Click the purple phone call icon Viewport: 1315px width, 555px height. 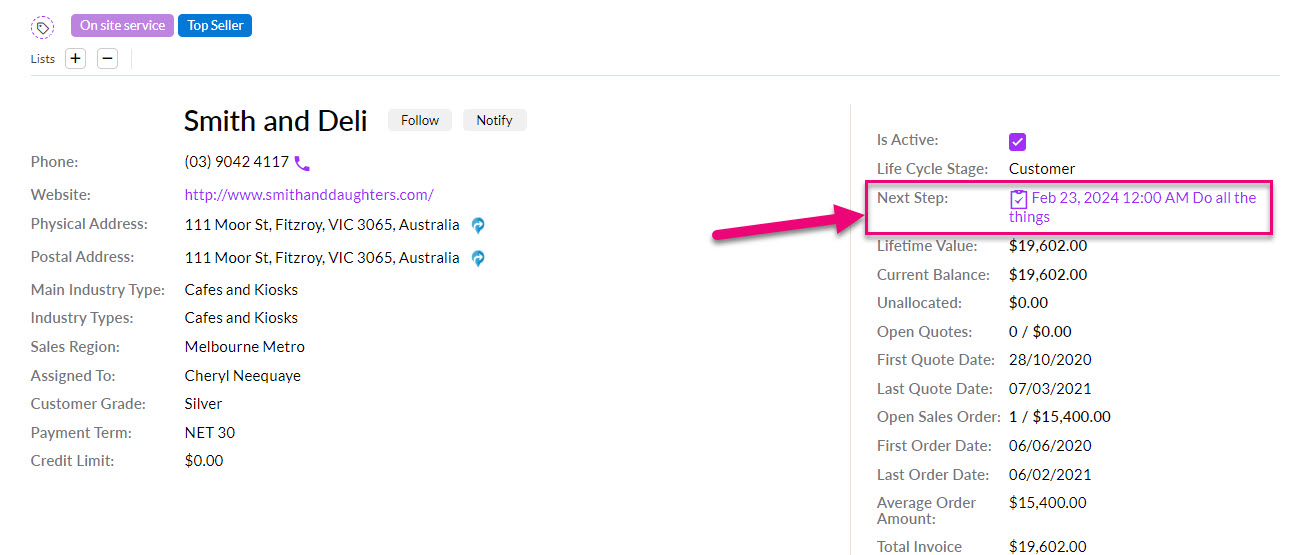coord(302,163)
